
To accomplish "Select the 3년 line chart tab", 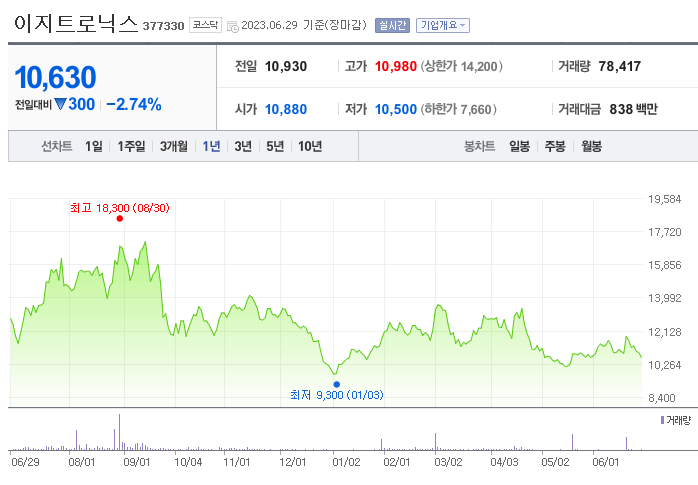I will [243, 146].
